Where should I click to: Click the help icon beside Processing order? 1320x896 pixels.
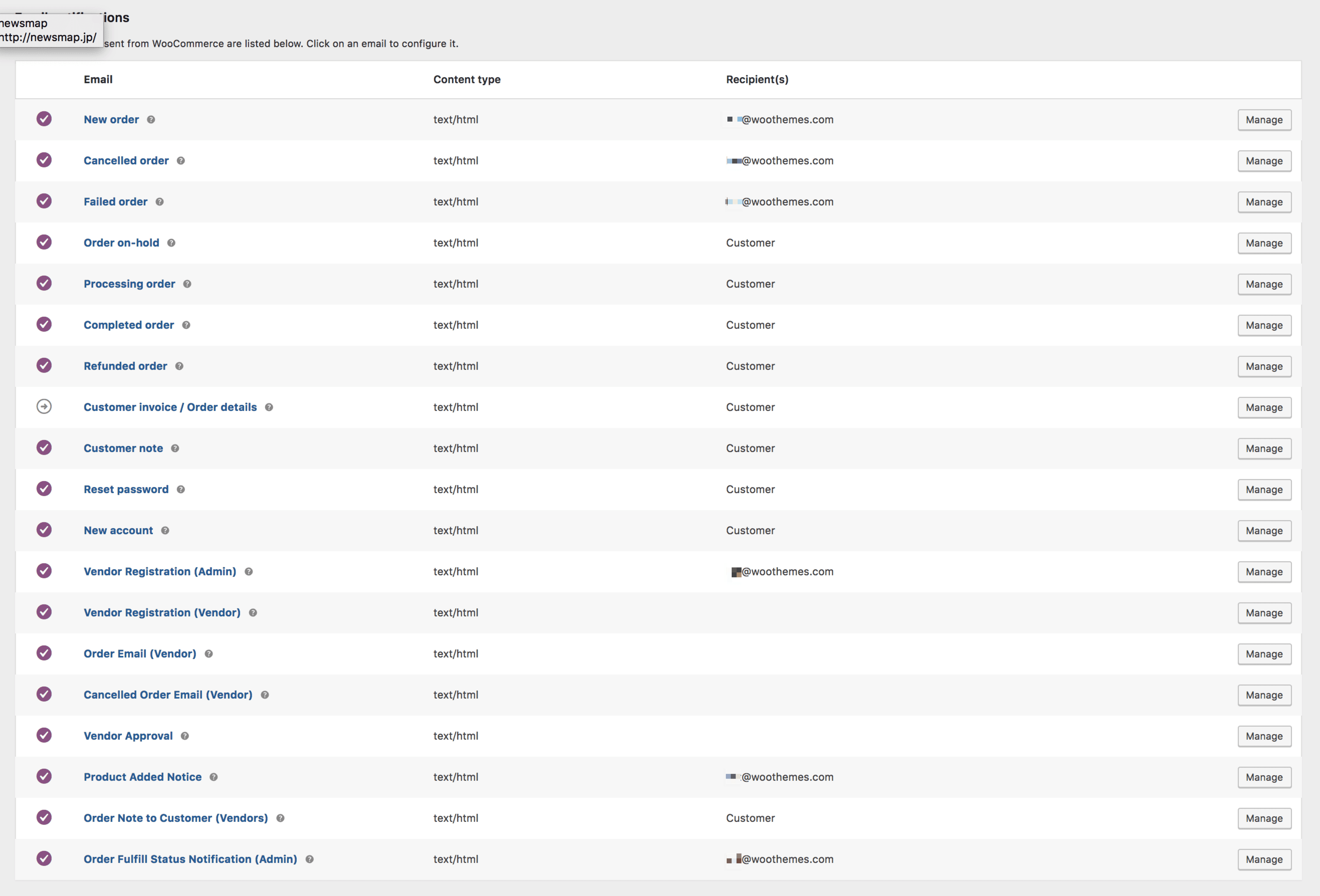(x=187, y=284)
